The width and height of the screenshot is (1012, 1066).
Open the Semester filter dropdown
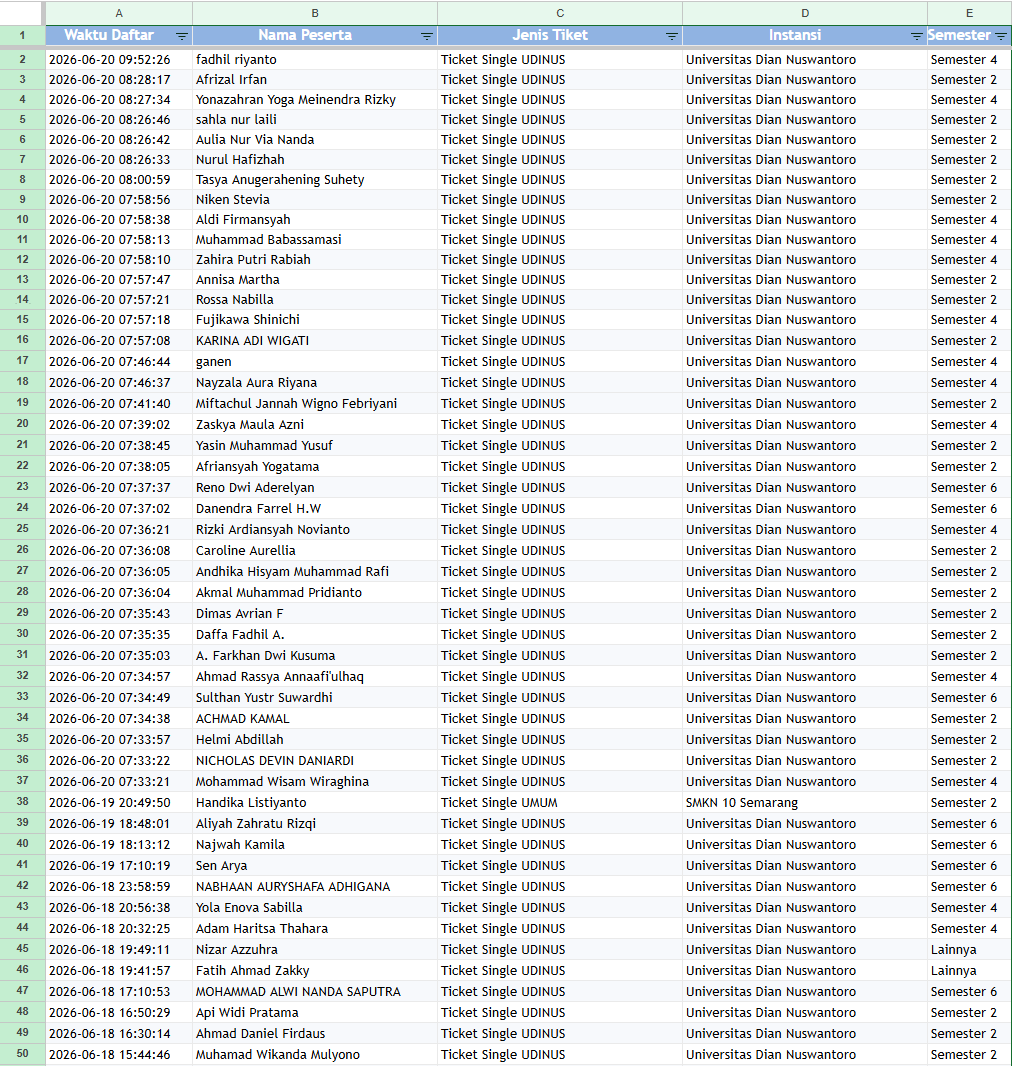(x=1000, y=36)
